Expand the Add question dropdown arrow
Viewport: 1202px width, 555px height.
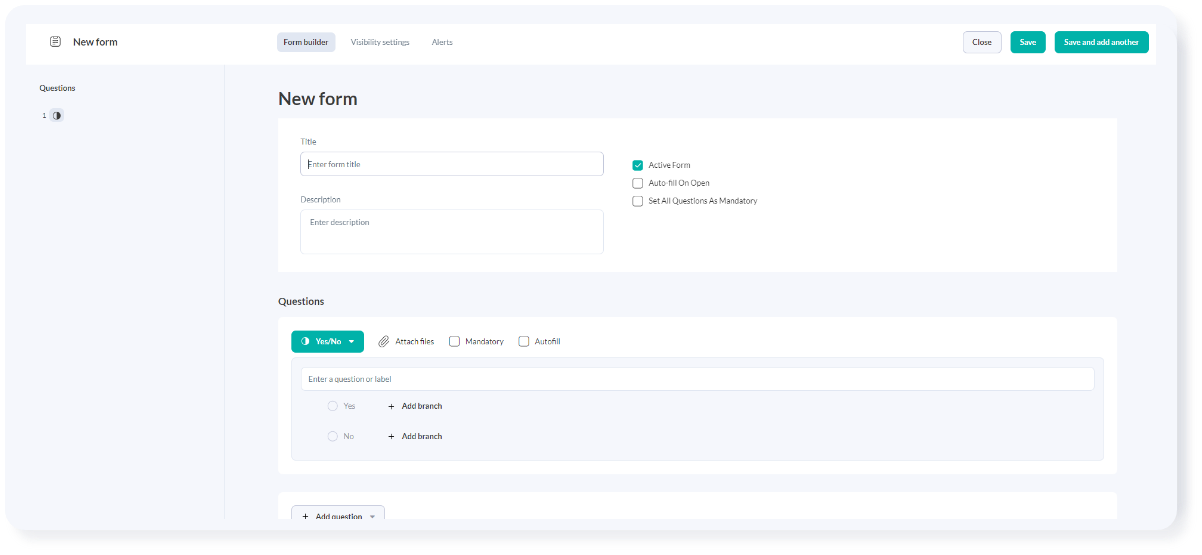372,516
